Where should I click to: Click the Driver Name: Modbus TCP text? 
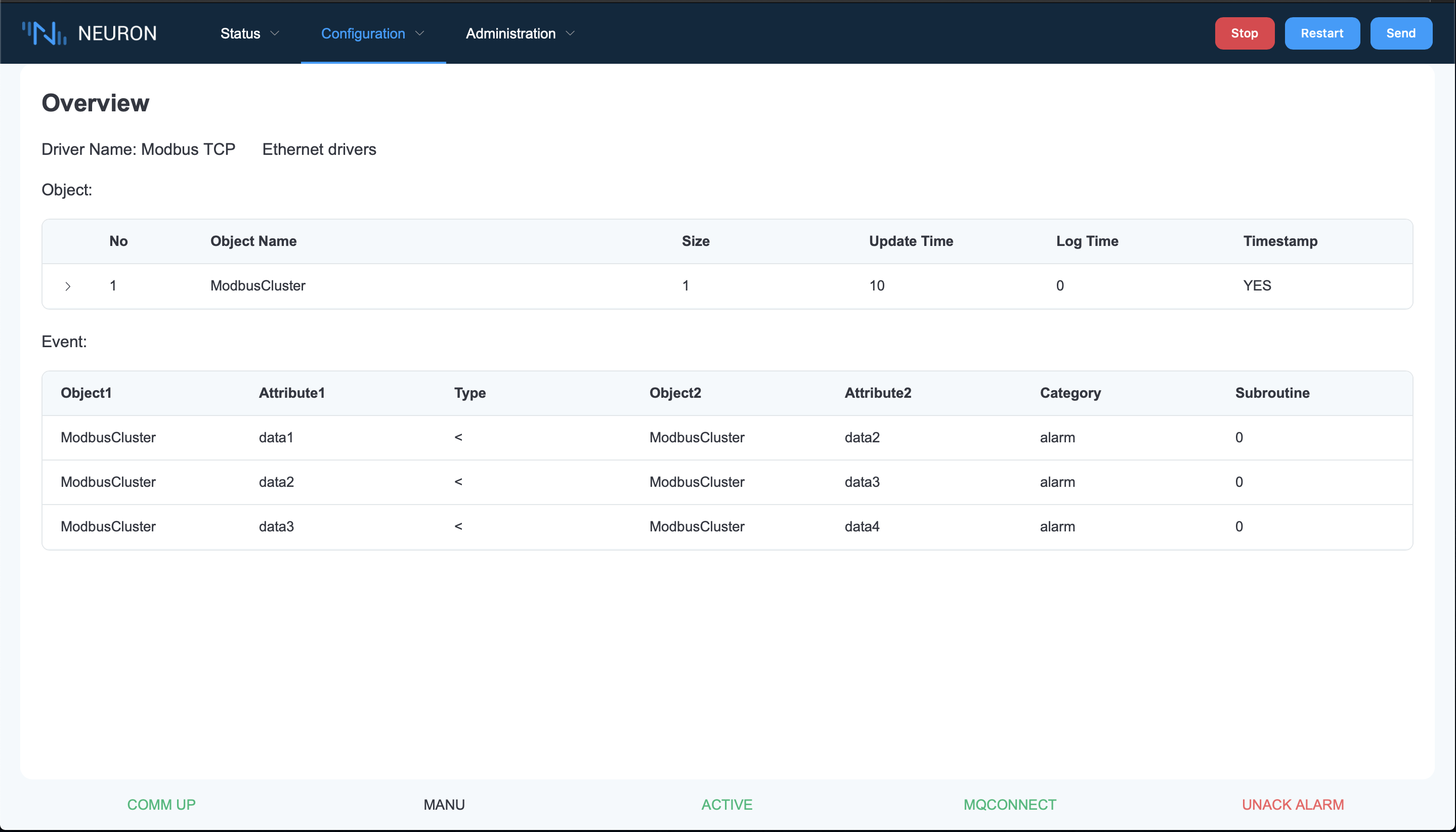pos(138,150)
